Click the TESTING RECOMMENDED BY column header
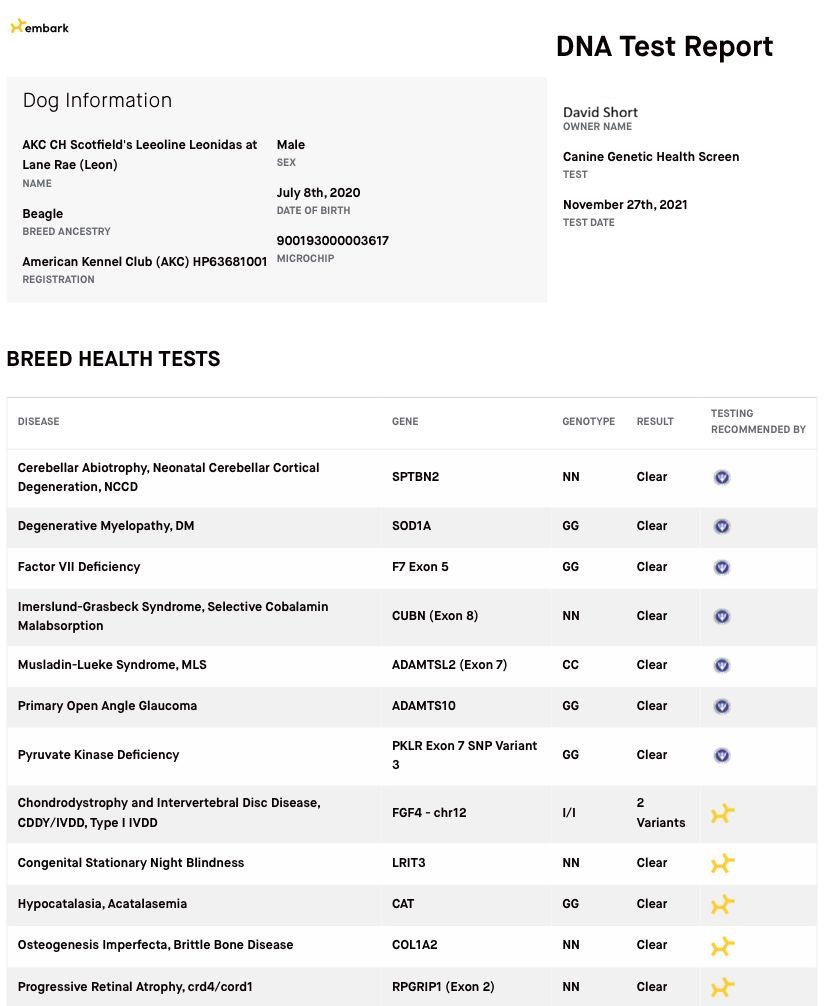 (x=757, y=421)
